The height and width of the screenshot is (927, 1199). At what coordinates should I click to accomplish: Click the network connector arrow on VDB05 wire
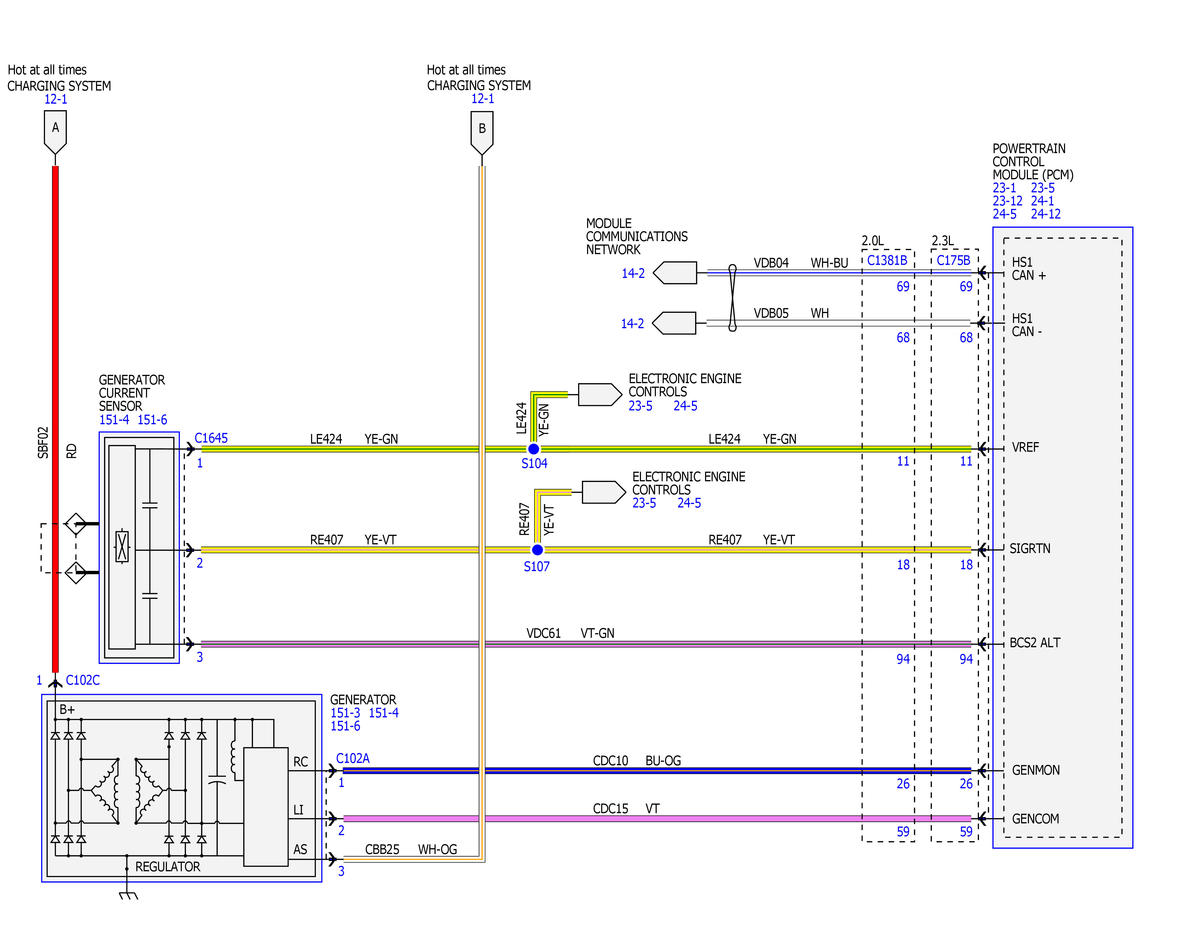(674, 323)
